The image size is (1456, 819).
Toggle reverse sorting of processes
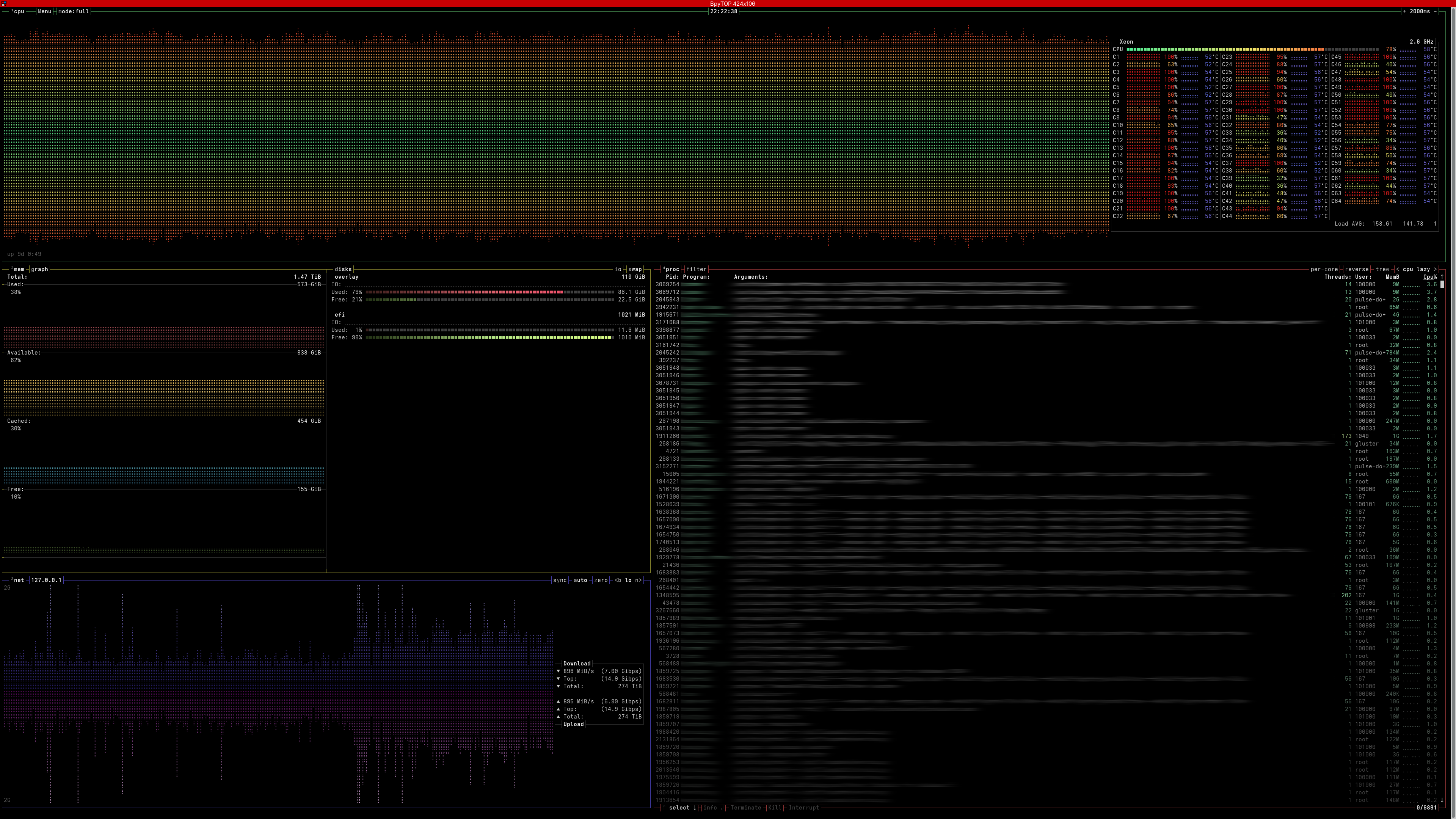(1357, 269)
